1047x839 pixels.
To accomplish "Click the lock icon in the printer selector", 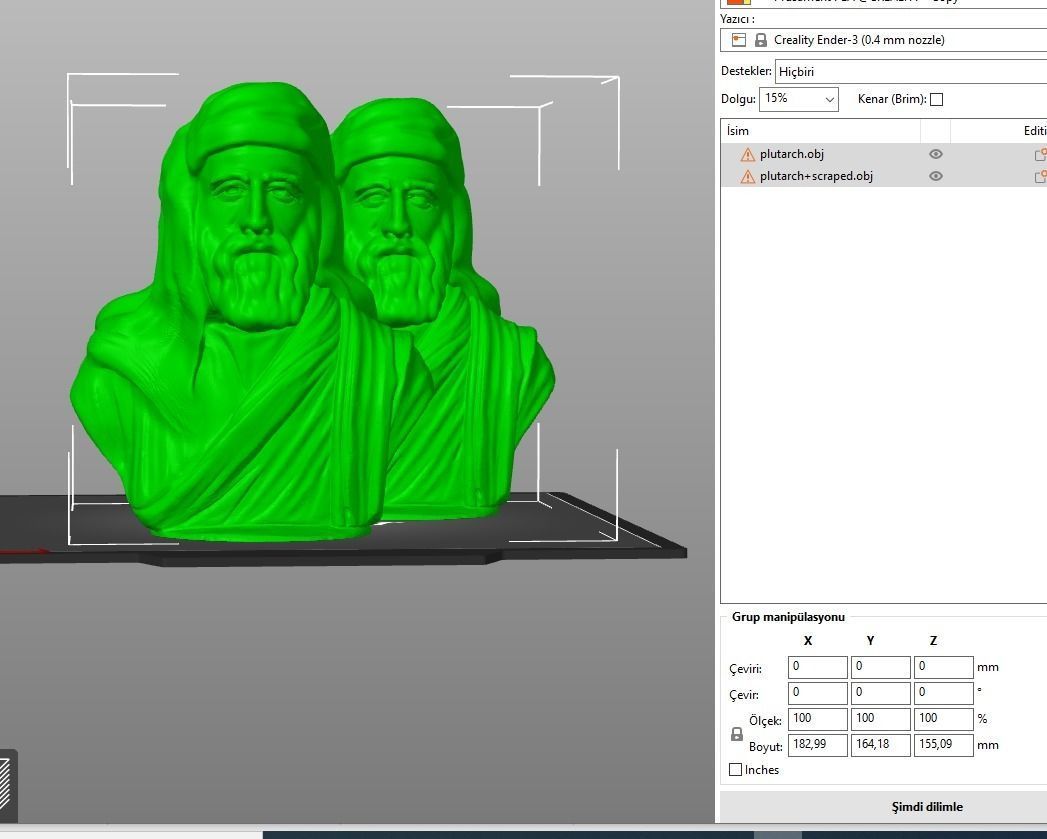I will click(761, 40).
